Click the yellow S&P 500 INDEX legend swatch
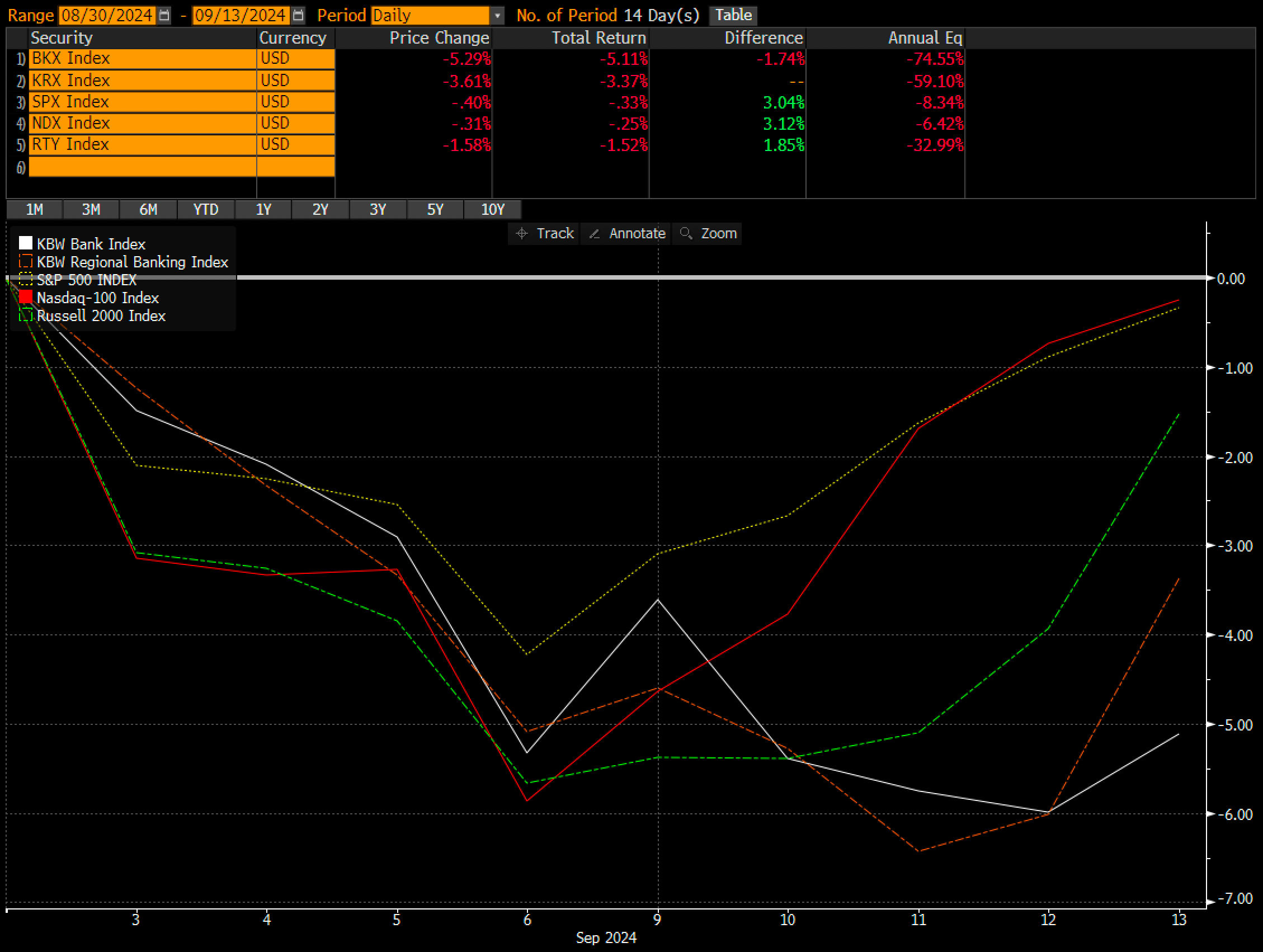1263x952 pixels. pos(26,279)
